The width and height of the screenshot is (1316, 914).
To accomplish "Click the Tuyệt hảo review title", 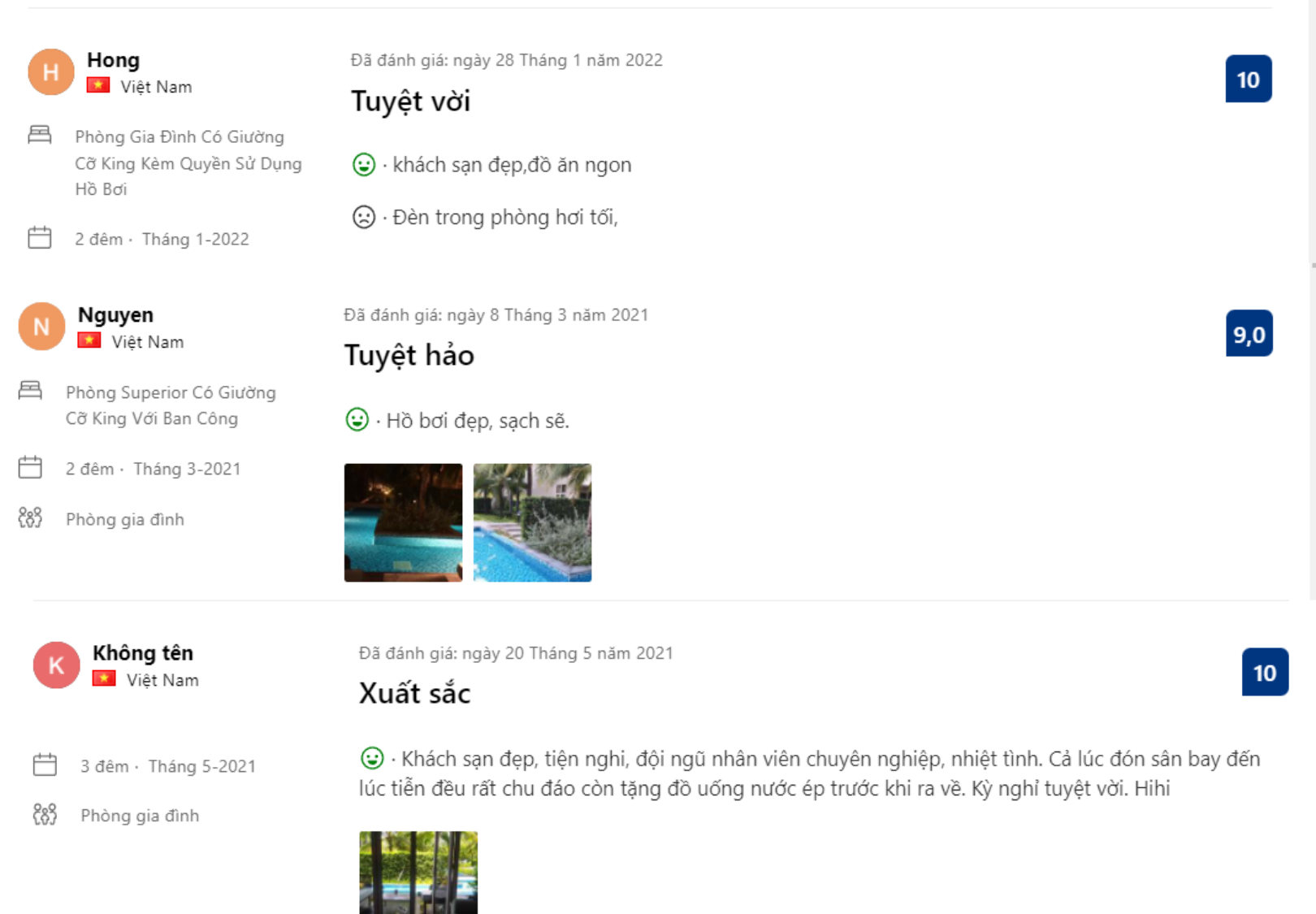I will coord(409,356).
